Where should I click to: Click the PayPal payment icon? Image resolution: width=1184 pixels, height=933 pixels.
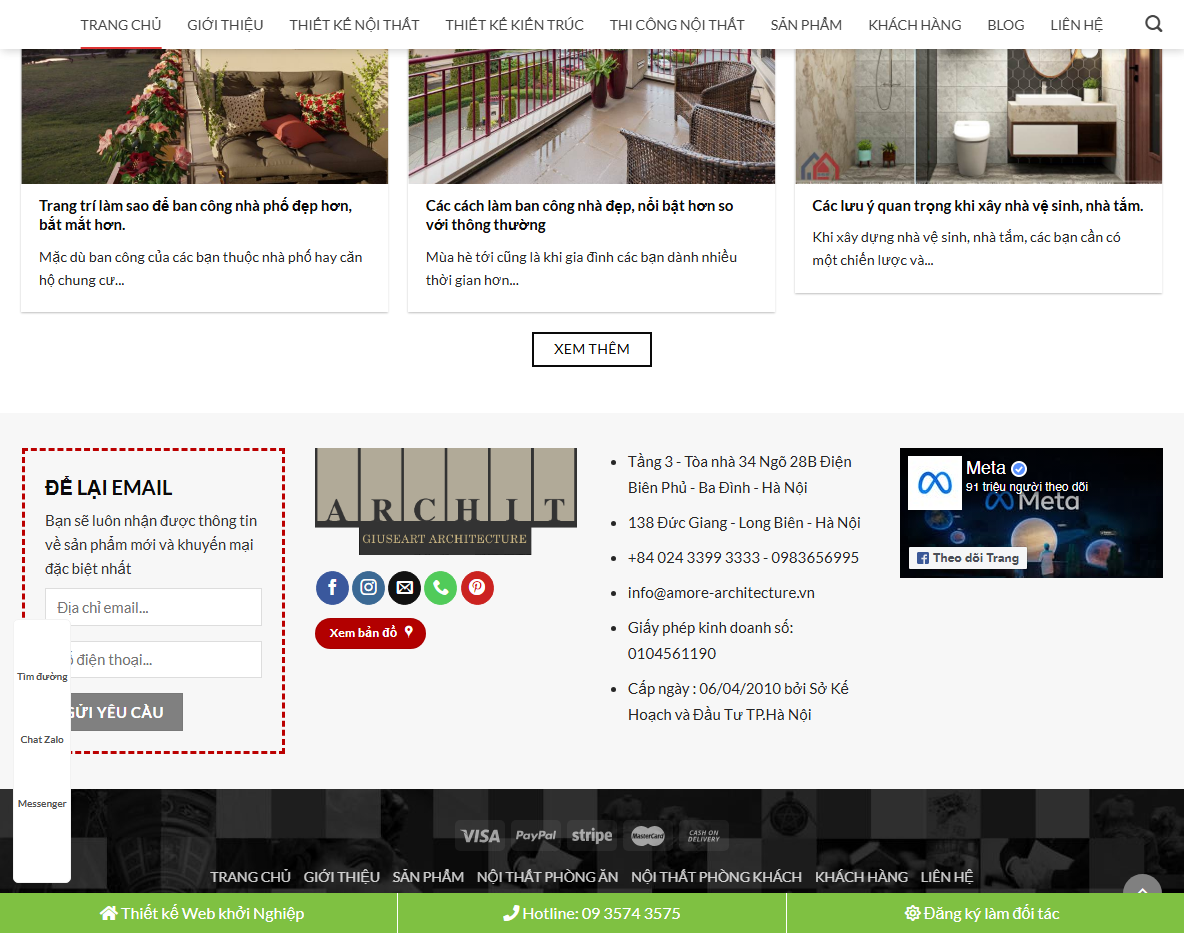536,835
